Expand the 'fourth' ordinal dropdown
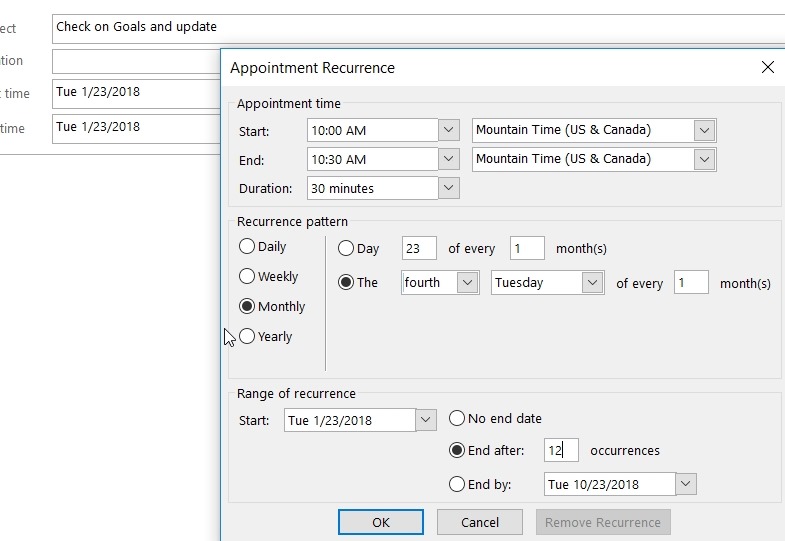The image size is (785, 541). point(467,283)
